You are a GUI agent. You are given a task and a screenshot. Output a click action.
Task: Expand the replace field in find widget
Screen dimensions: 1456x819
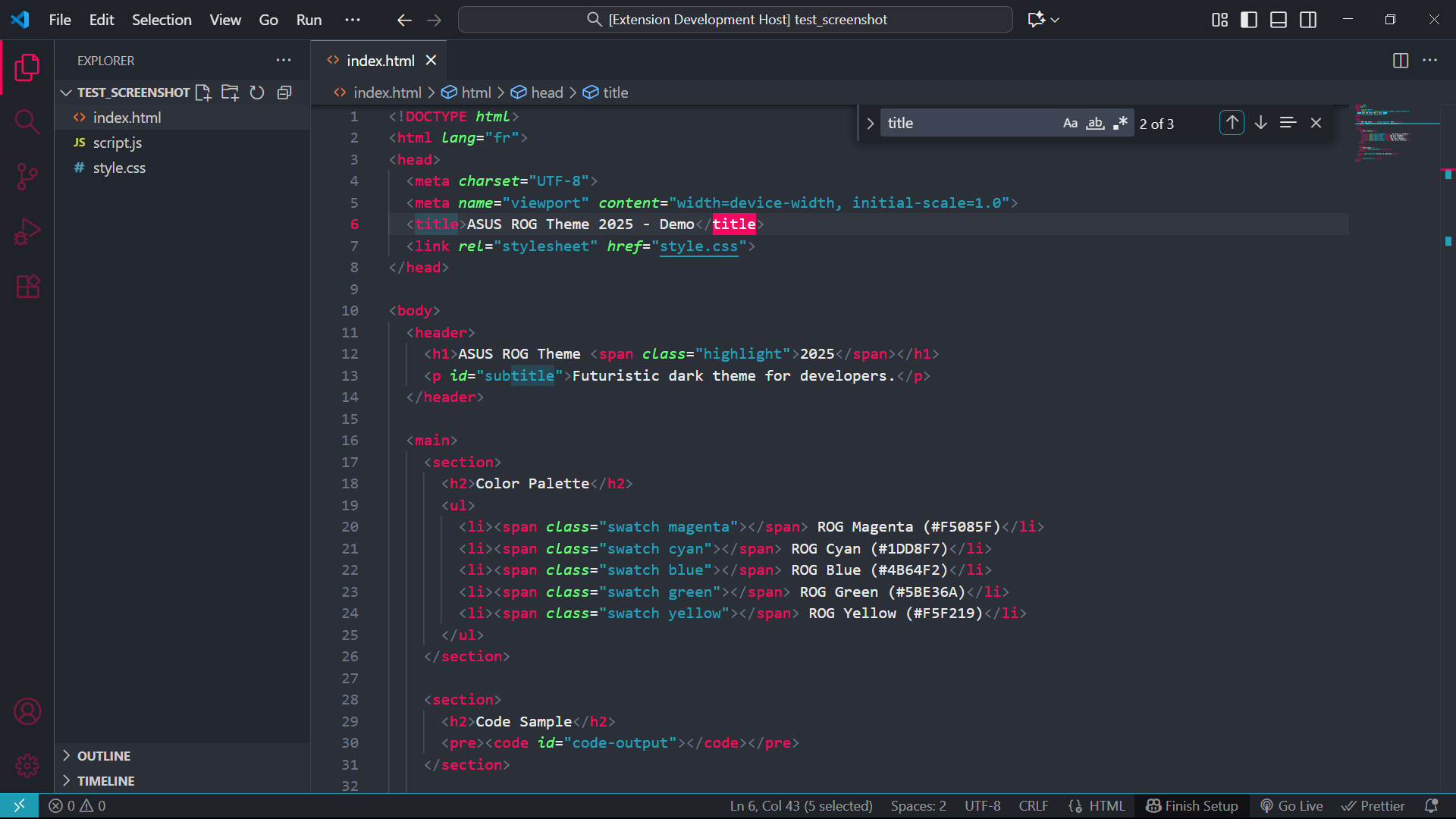tap(870, 123)
